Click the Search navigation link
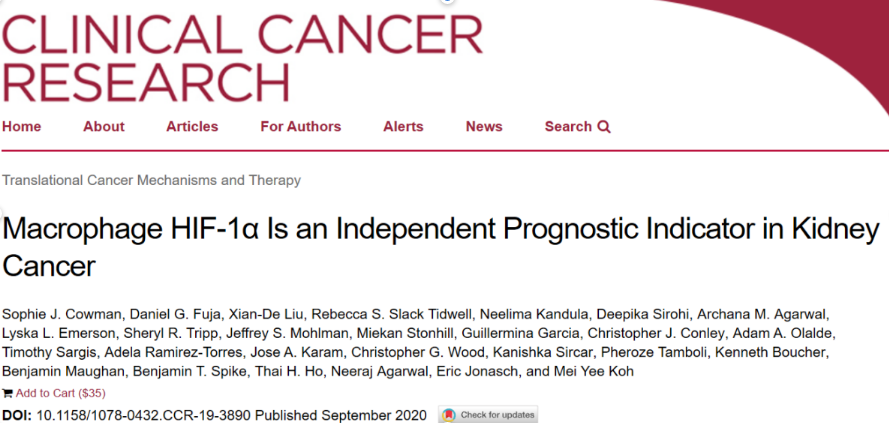Image resolution: width=889 pixels, height=423 pixels. tap(577, 126)
